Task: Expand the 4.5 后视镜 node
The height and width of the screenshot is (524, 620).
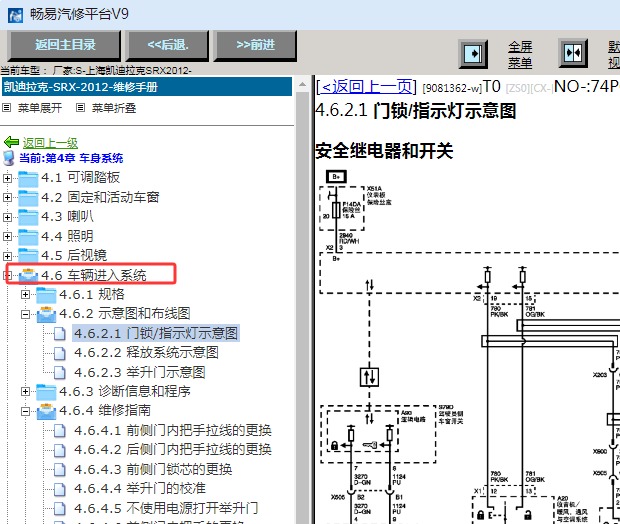Action: [x=7, y=256]
